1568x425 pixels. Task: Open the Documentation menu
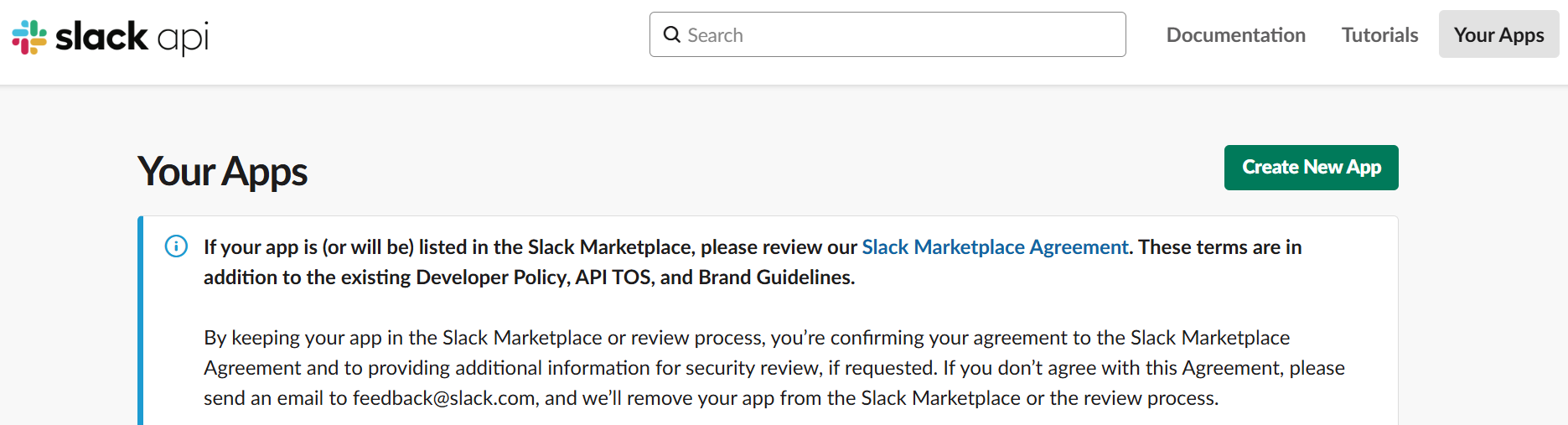coord(1235,34)
